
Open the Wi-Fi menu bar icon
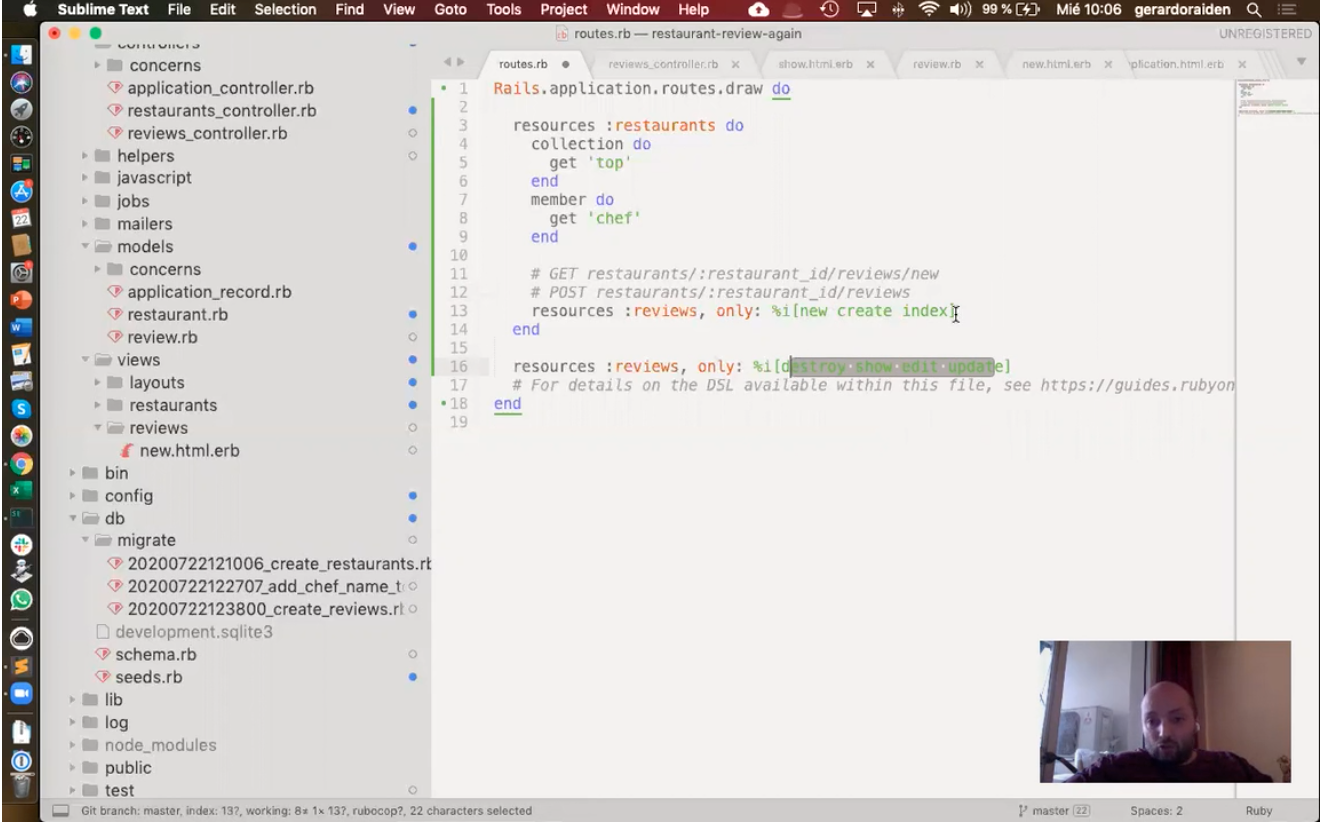tap(929, 10)
